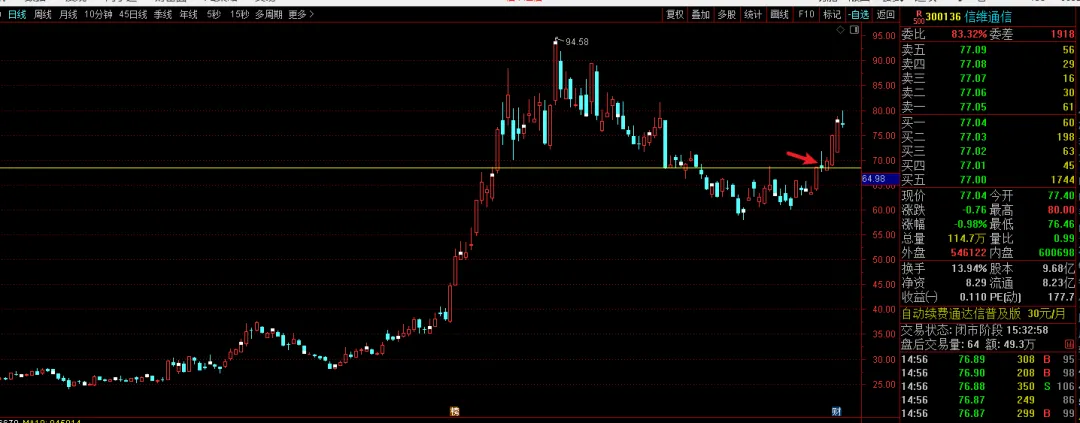Click the 买二 77.03 order row
The height and width of the screenshot is (423, 1080).
pyautogui.click(x=989, y=137)
